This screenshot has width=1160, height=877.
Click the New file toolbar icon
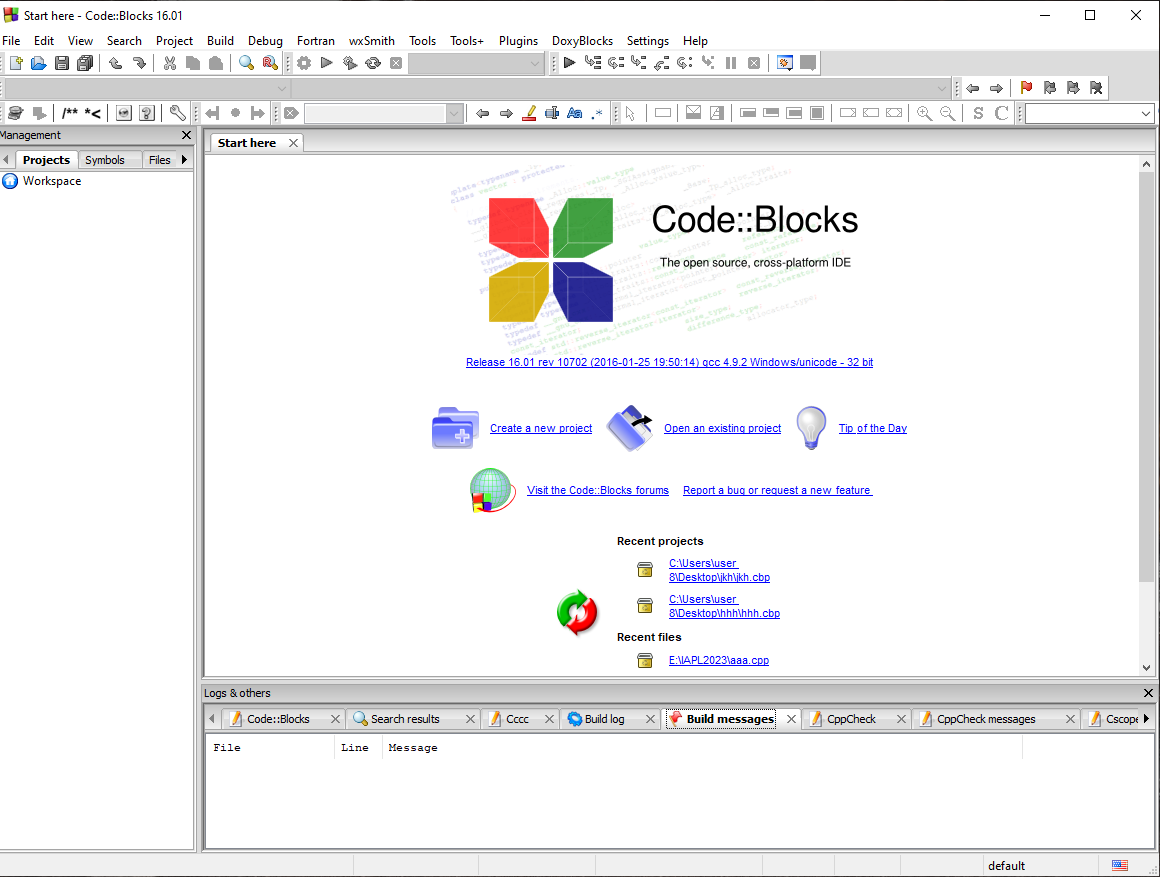click(x=16, y=63)
